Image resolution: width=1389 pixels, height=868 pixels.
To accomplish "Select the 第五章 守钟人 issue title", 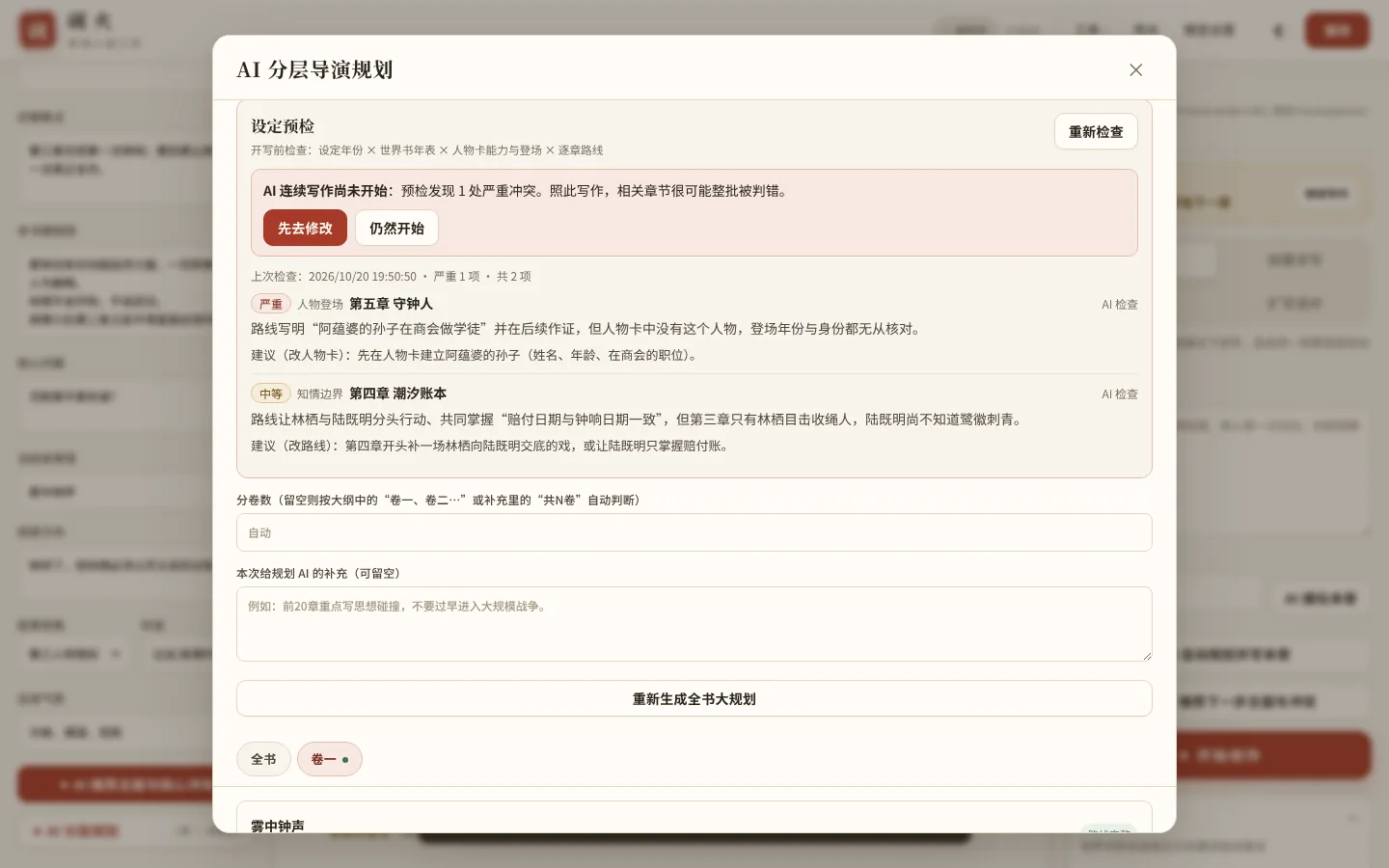I will click(391, 304).
